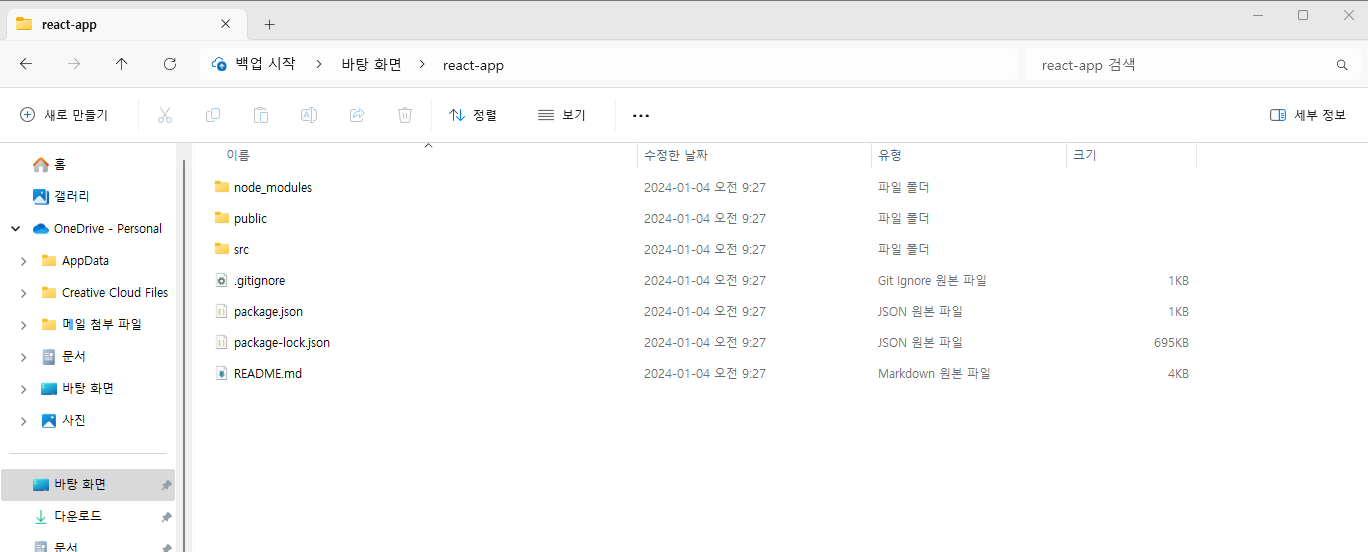Screen dimensions: 1368x552
Task: Select 사진 folder in sidebar
Action: click(x=63, y=420)
